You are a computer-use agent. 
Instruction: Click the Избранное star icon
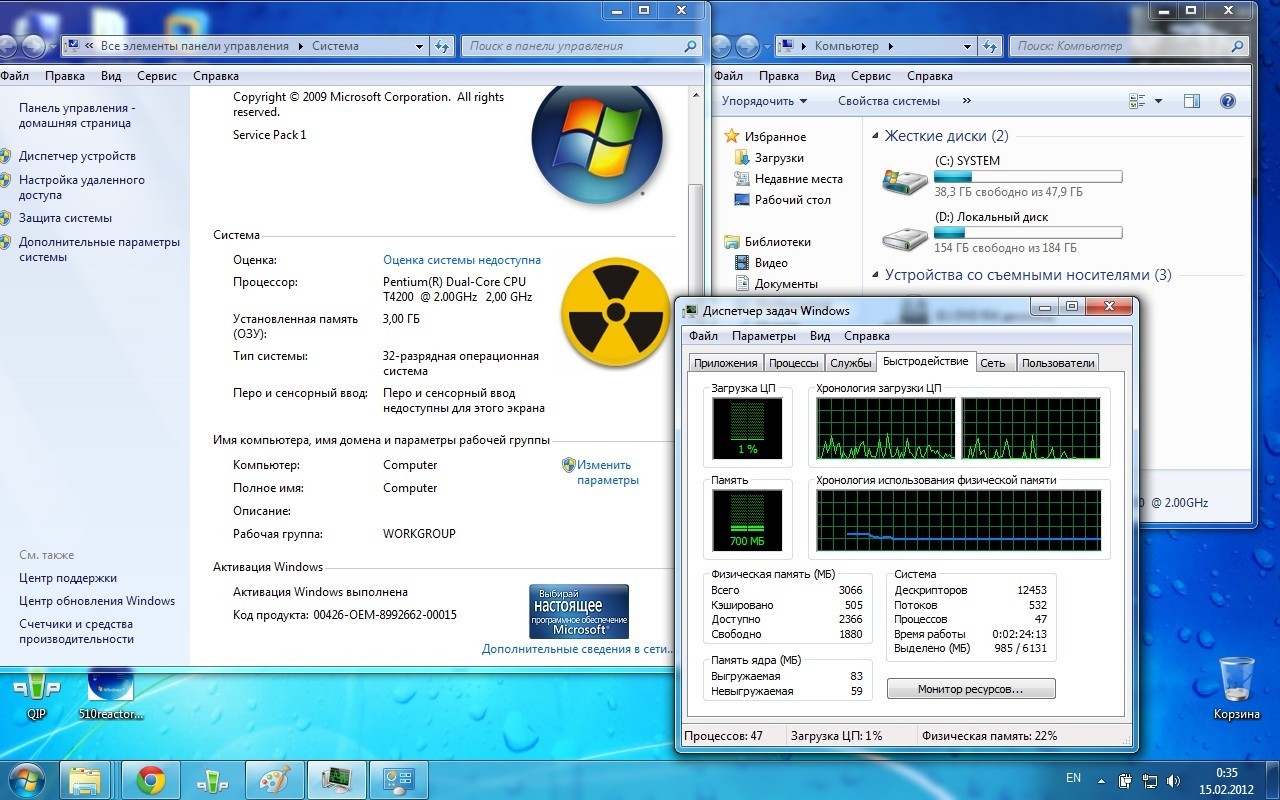[x=732, y=136]
